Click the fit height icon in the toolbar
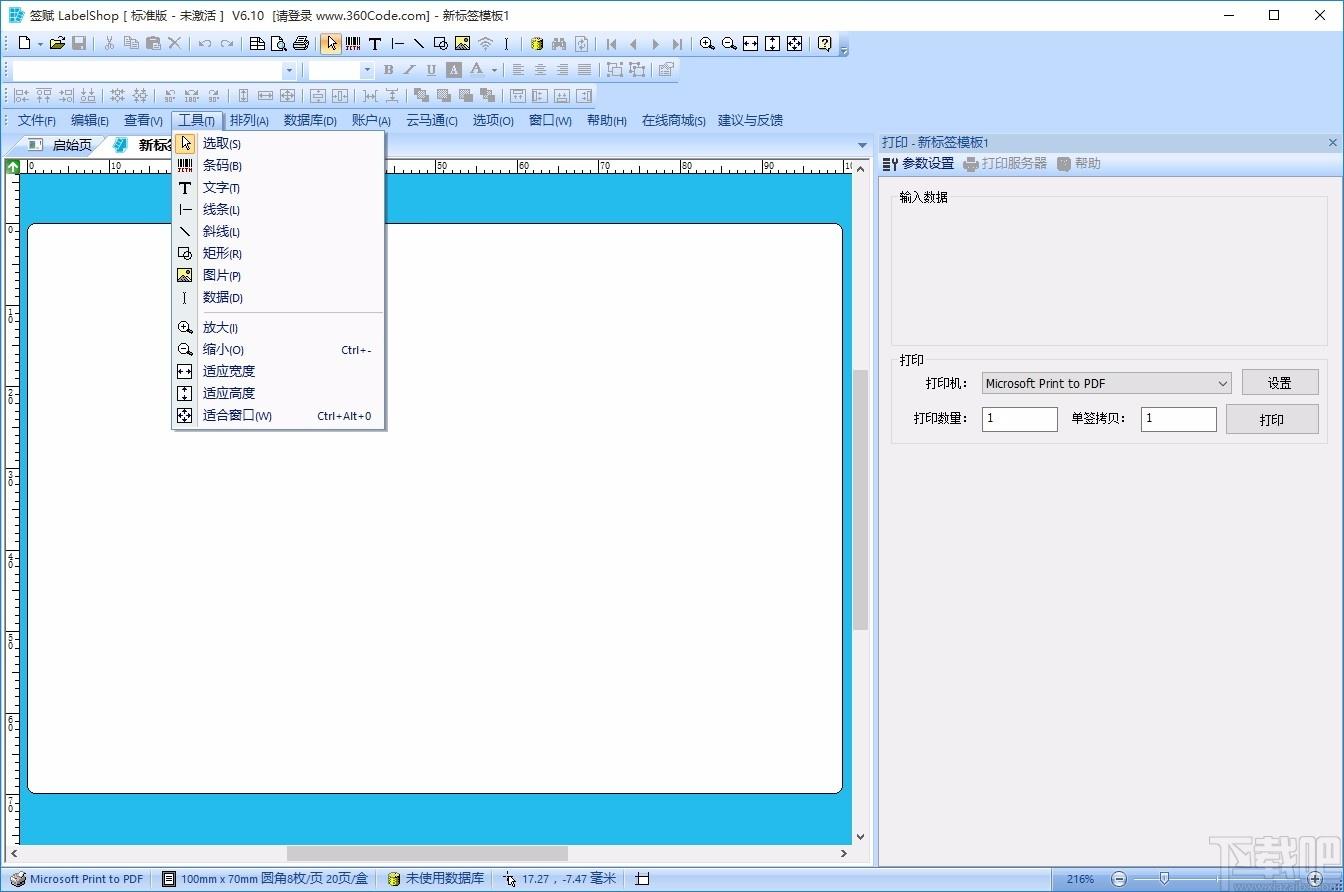This screenshot has height=892, width=1344. point(772,43)
